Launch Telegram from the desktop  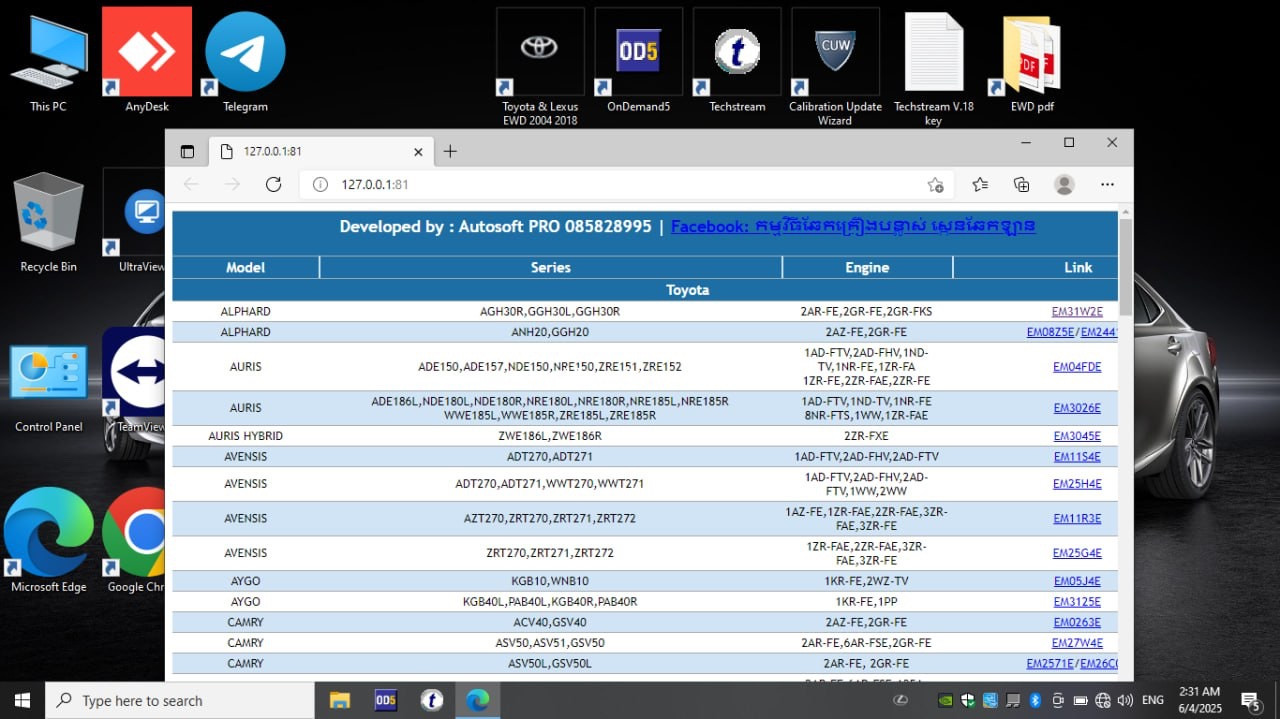[x=245, y=60]
